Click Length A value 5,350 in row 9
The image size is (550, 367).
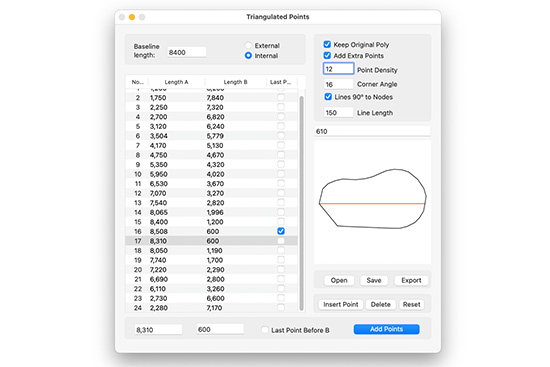pyautogui.click(x=159, y=164)
